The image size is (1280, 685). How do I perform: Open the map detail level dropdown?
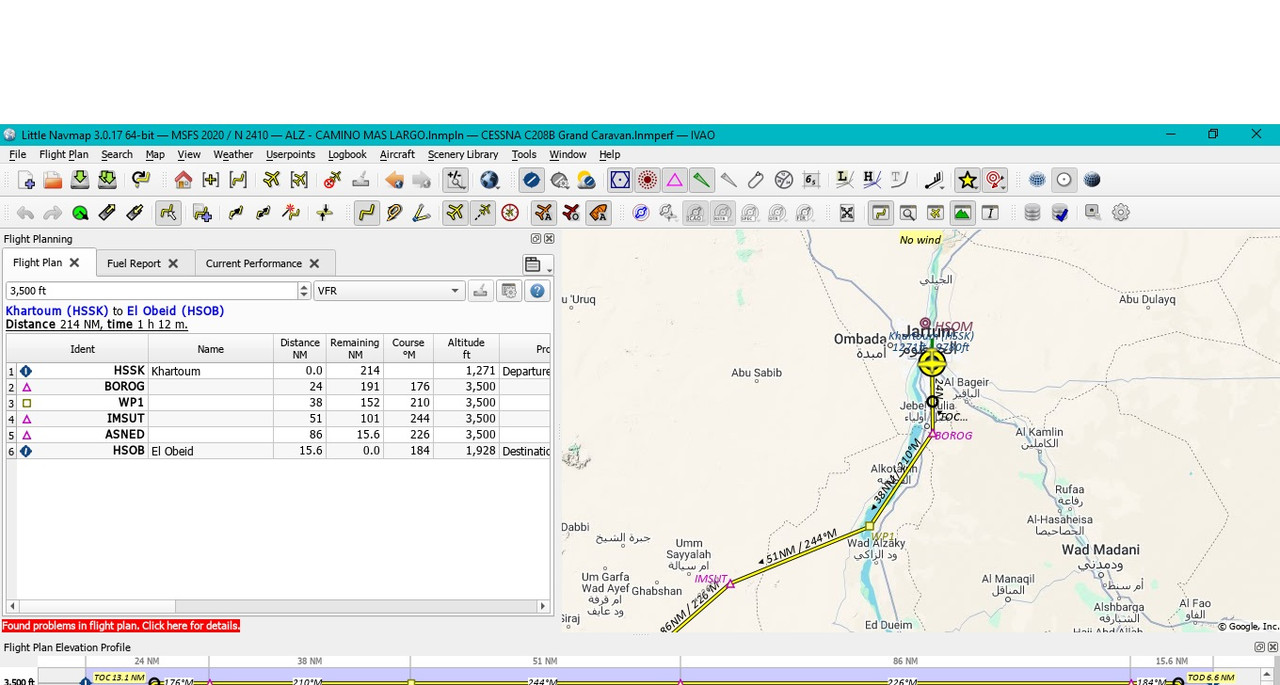(x=456, y=180)
